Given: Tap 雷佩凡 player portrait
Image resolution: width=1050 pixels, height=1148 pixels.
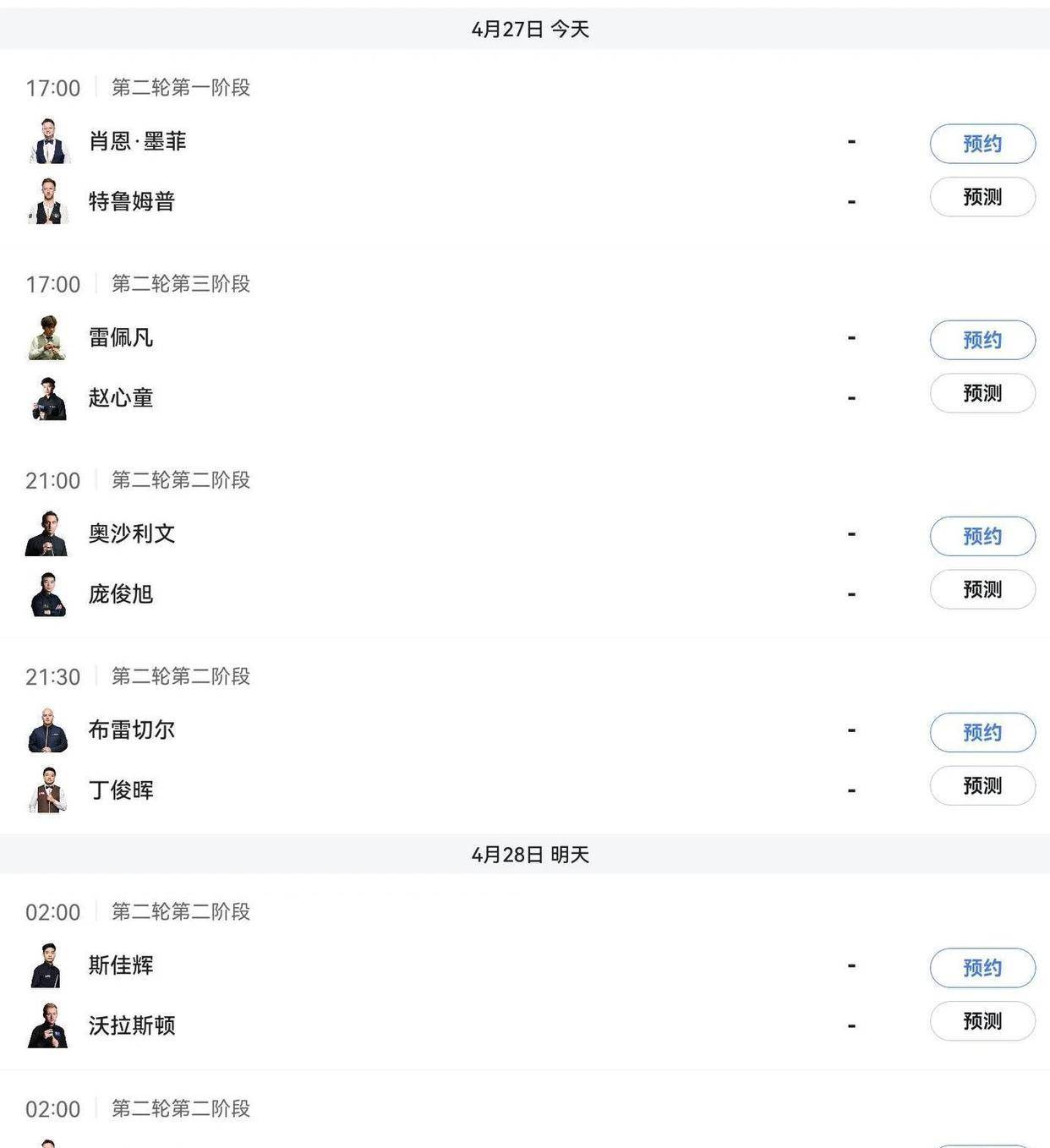Looking at the screenshot, I should [x=48, y=337].
